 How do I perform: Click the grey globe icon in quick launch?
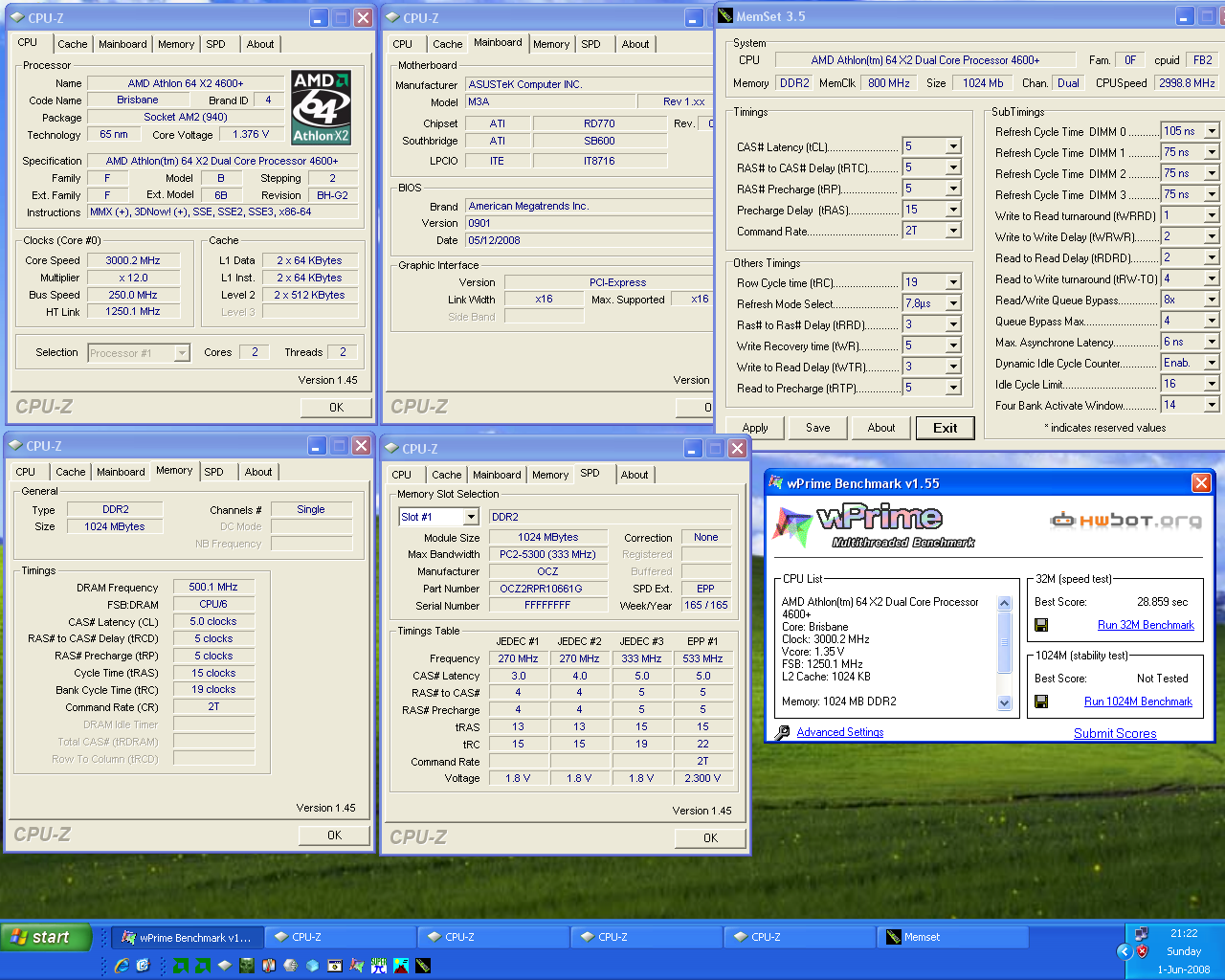(x=290, y=966)
